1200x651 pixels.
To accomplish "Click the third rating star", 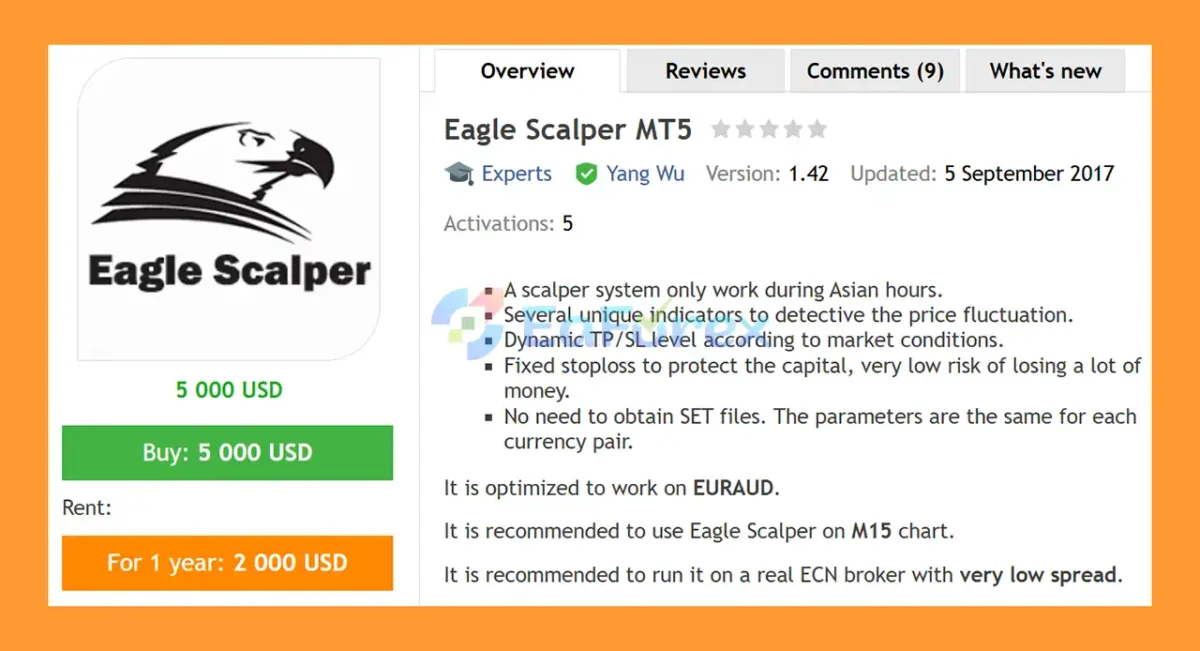I will tap(769, 129).
